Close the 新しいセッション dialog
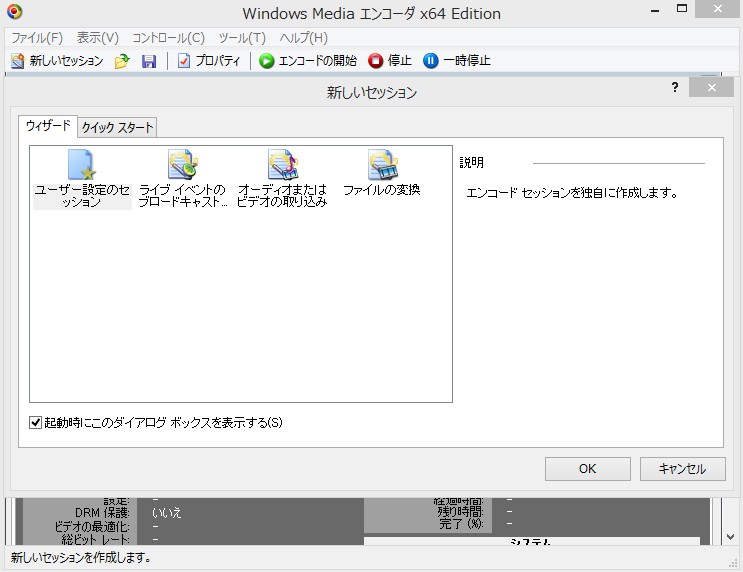The height and width of the screenshot is (572, 743). click(711, 87)
